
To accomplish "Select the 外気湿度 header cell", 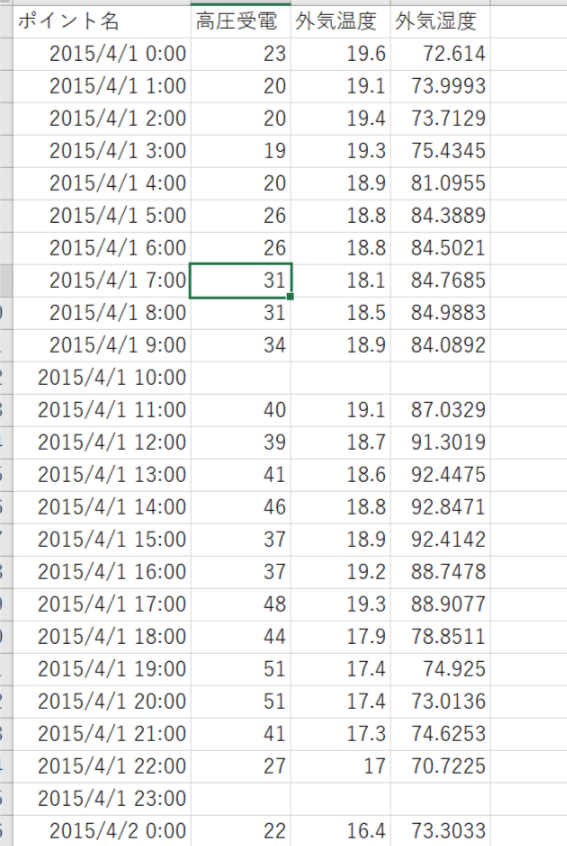I will (440, 22).
